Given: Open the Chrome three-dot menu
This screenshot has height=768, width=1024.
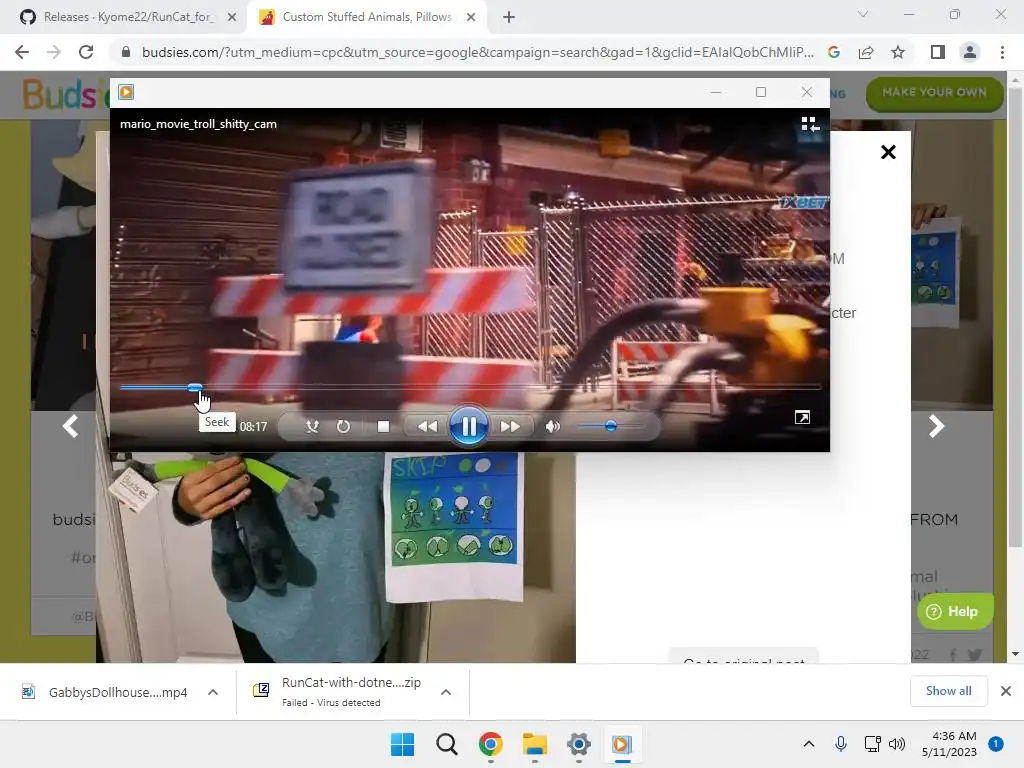Looking at the screenshot, I should (1002, 52).
